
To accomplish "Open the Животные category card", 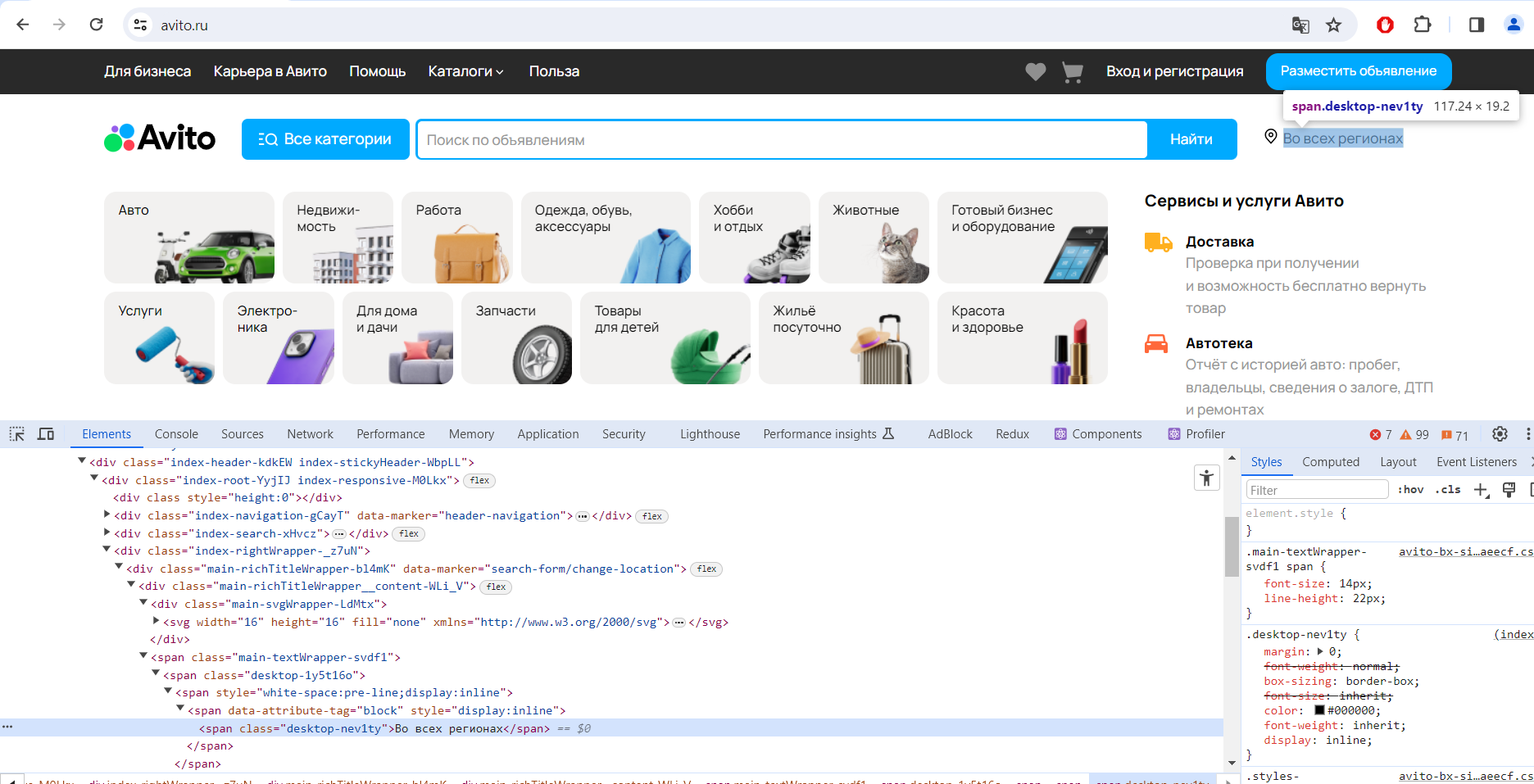I will (x=874, y=238).
